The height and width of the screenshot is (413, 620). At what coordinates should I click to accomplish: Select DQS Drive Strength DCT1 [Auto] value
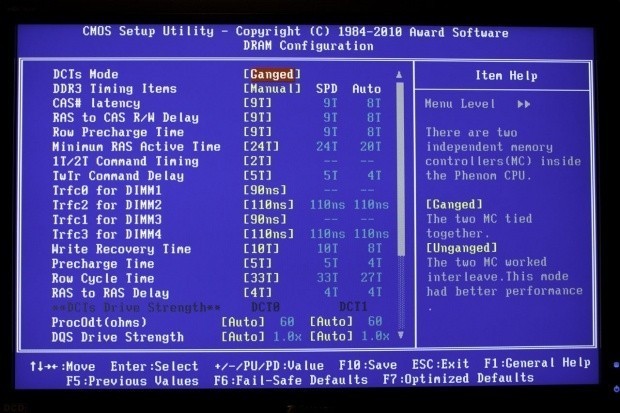point(331,336)
